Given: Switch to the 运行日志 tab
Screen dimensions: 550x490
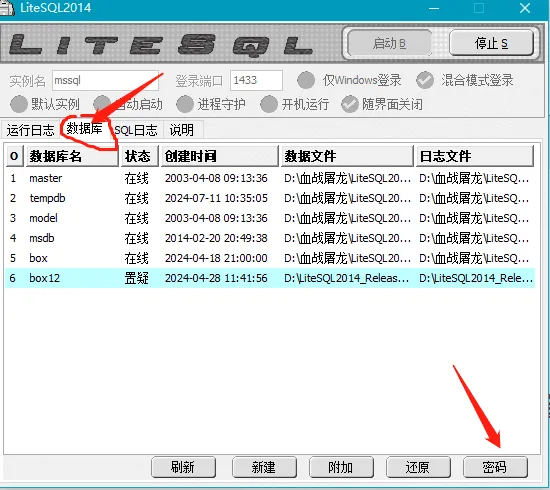Looking at the screenshot, I should point(30,130).
